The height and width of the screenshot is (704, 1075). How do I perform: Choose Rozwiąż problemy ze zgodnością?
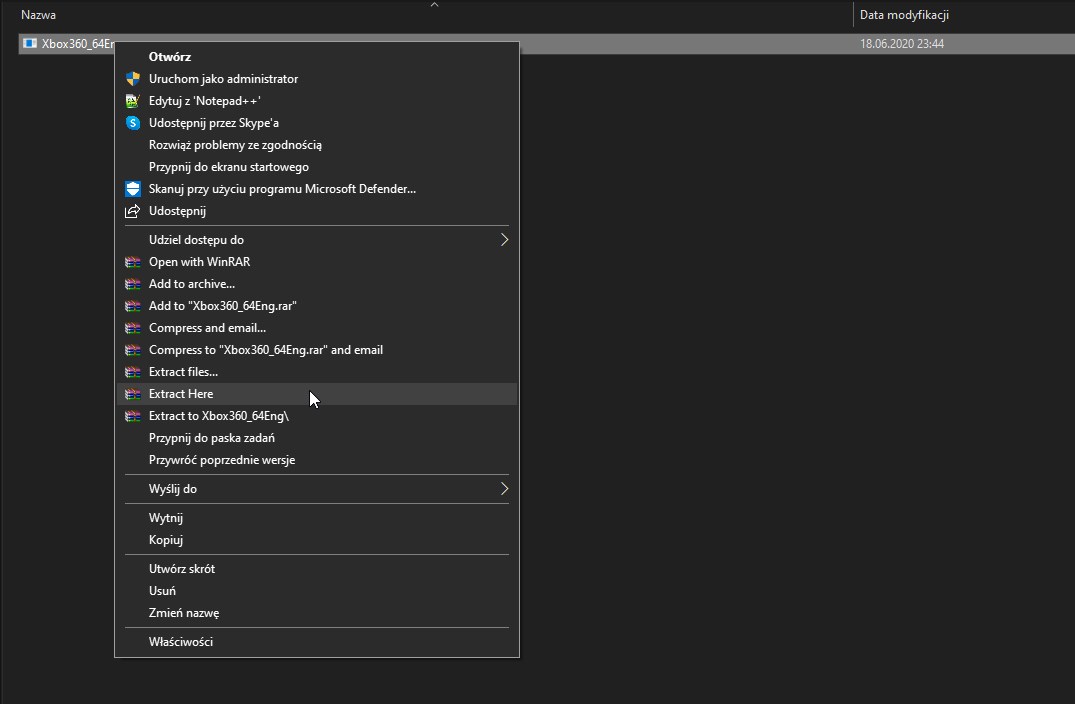tap(317, 145)
